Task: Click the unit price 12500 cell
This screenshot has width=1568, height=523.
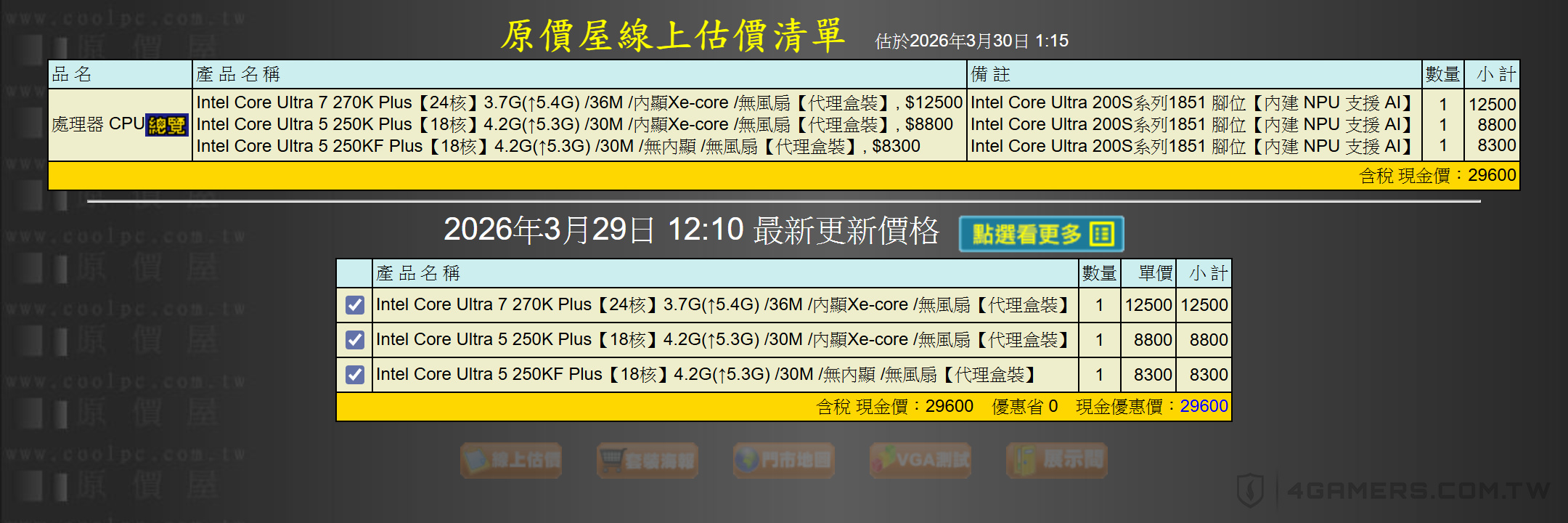Action: (1148, 305)
